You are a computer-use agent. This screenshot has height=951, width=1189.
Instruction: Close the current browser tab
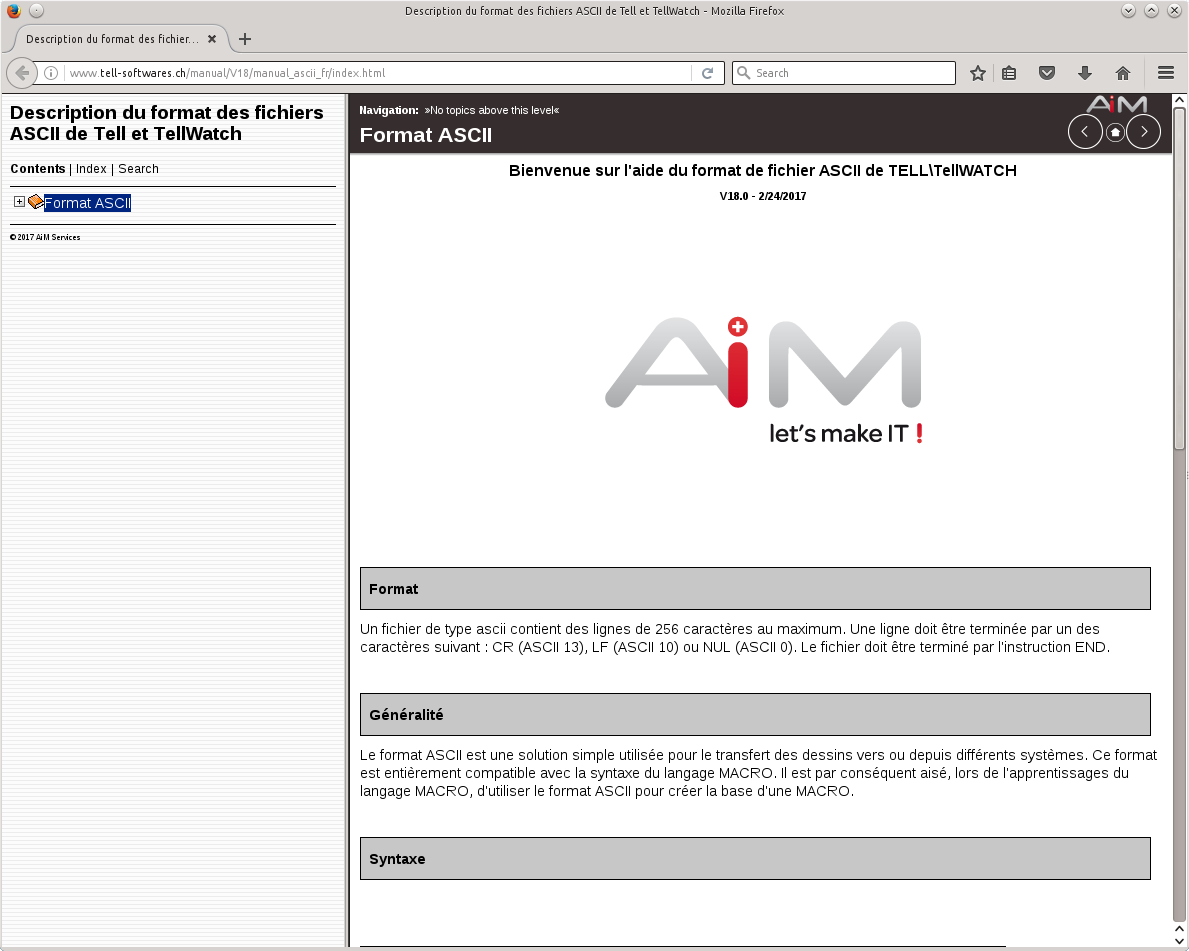[x=212, y=39]
